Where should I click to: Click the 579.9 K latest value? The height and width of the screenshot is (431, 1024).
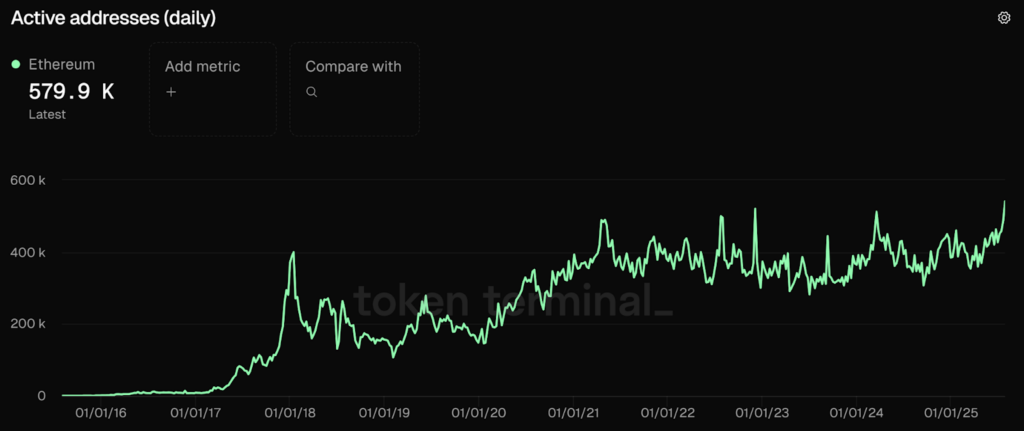tap(71, 92)
